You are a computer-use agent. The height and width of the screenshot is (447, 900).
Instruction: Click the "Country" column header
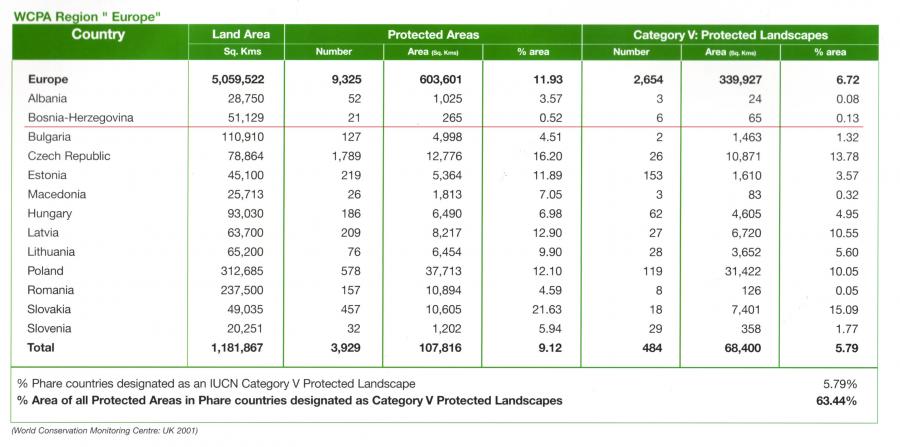click(x=98, y=35)
